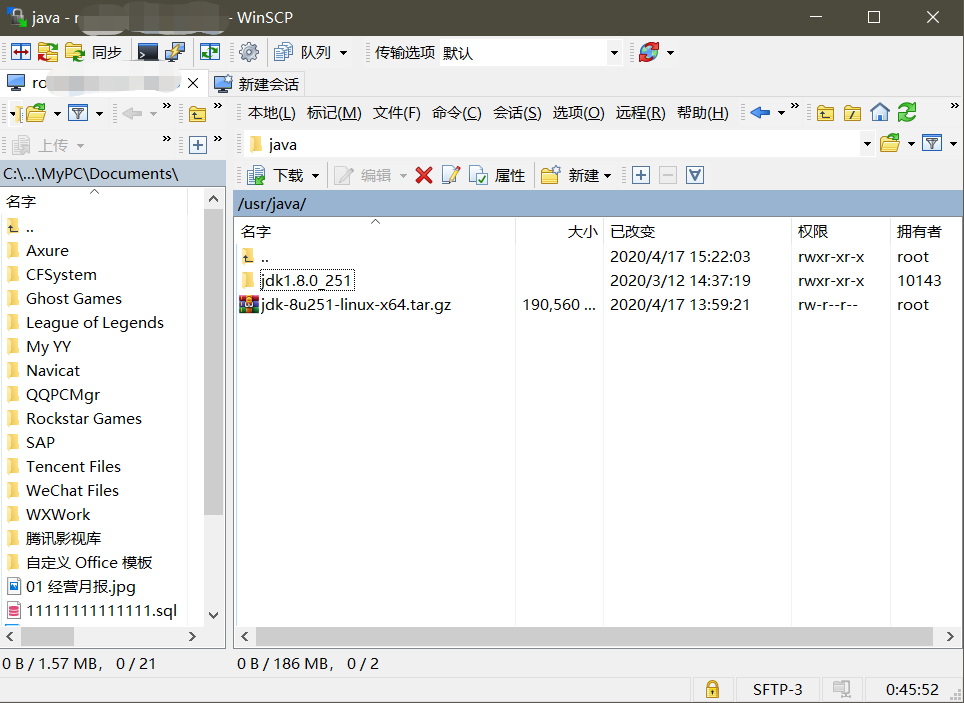Expand dropdown next to globe icon
964x703 pixels.
[671, 53]
